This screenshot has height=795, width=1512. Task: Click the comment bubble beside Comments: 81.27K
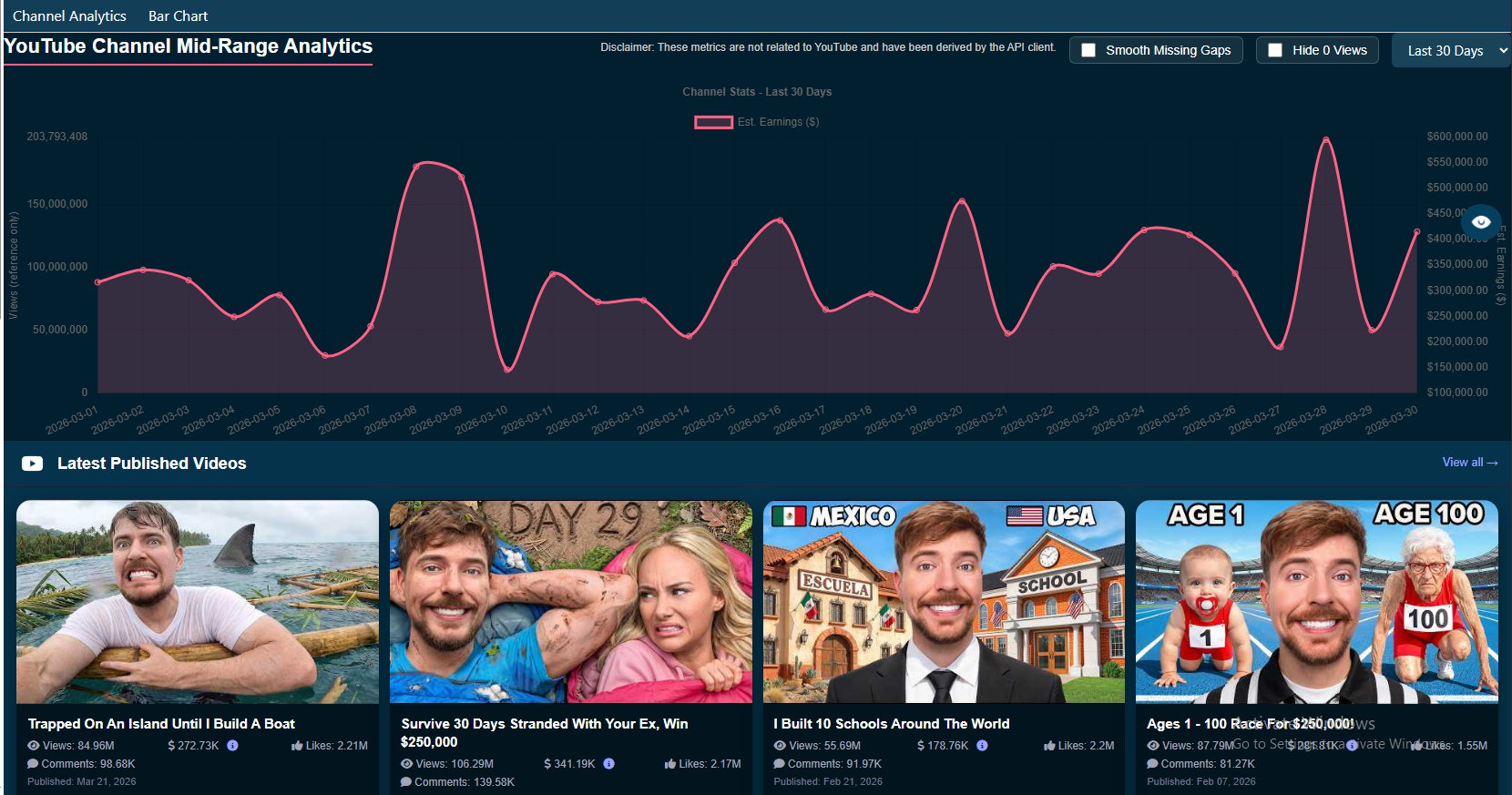click(1152, 764)
